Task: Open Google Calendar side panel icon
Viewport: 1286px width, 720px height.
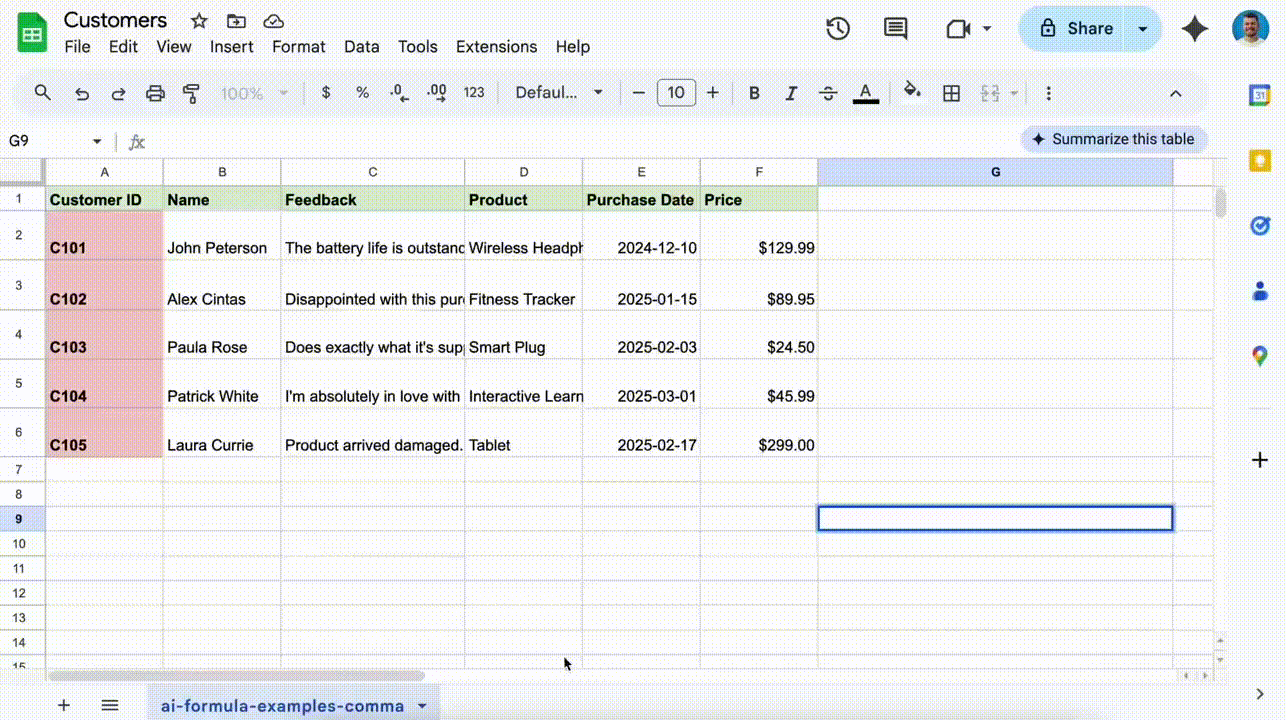Action: (1259, 95)
